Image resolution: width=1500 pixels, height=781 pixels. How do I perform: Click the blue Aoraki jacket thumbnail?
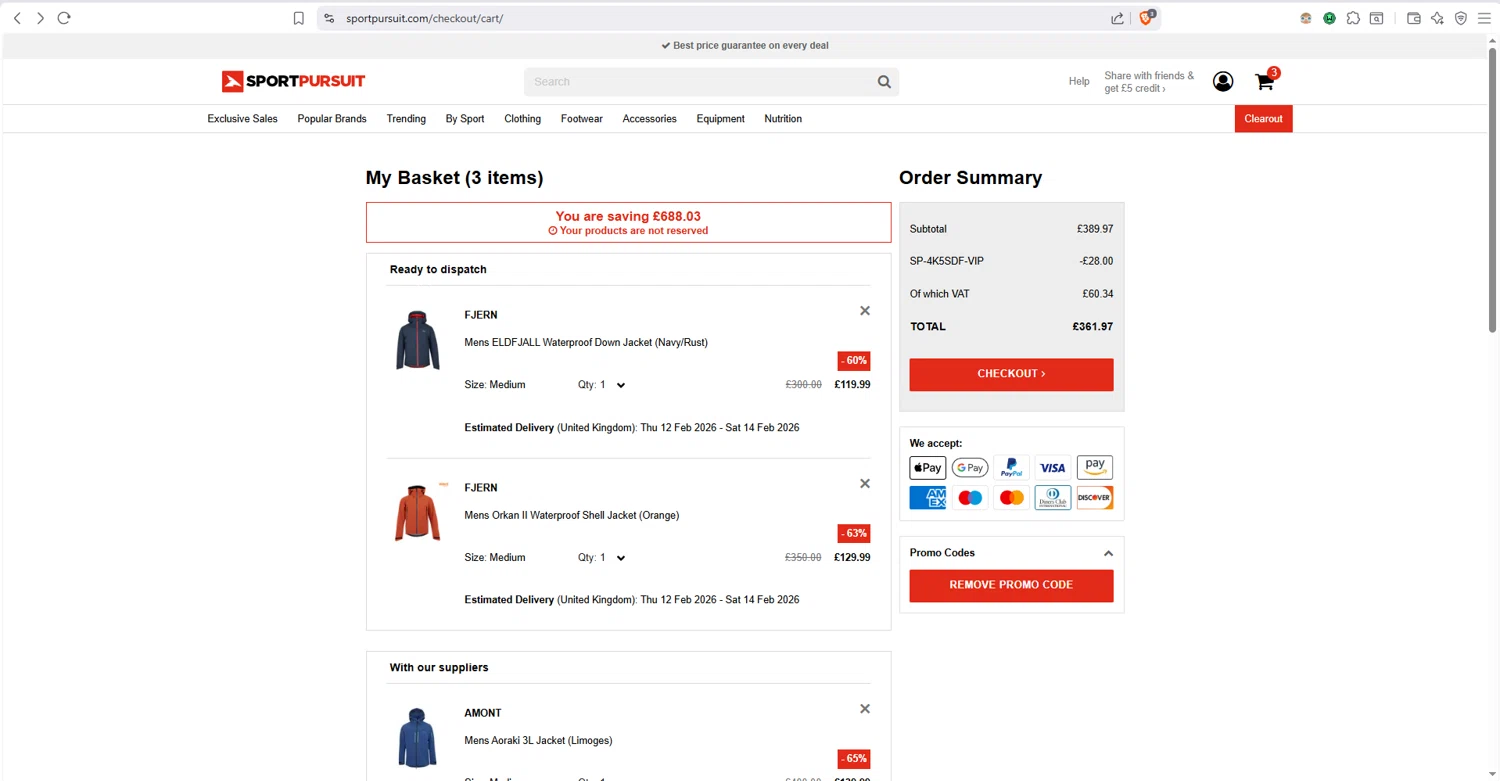click(x=417, y=738)
